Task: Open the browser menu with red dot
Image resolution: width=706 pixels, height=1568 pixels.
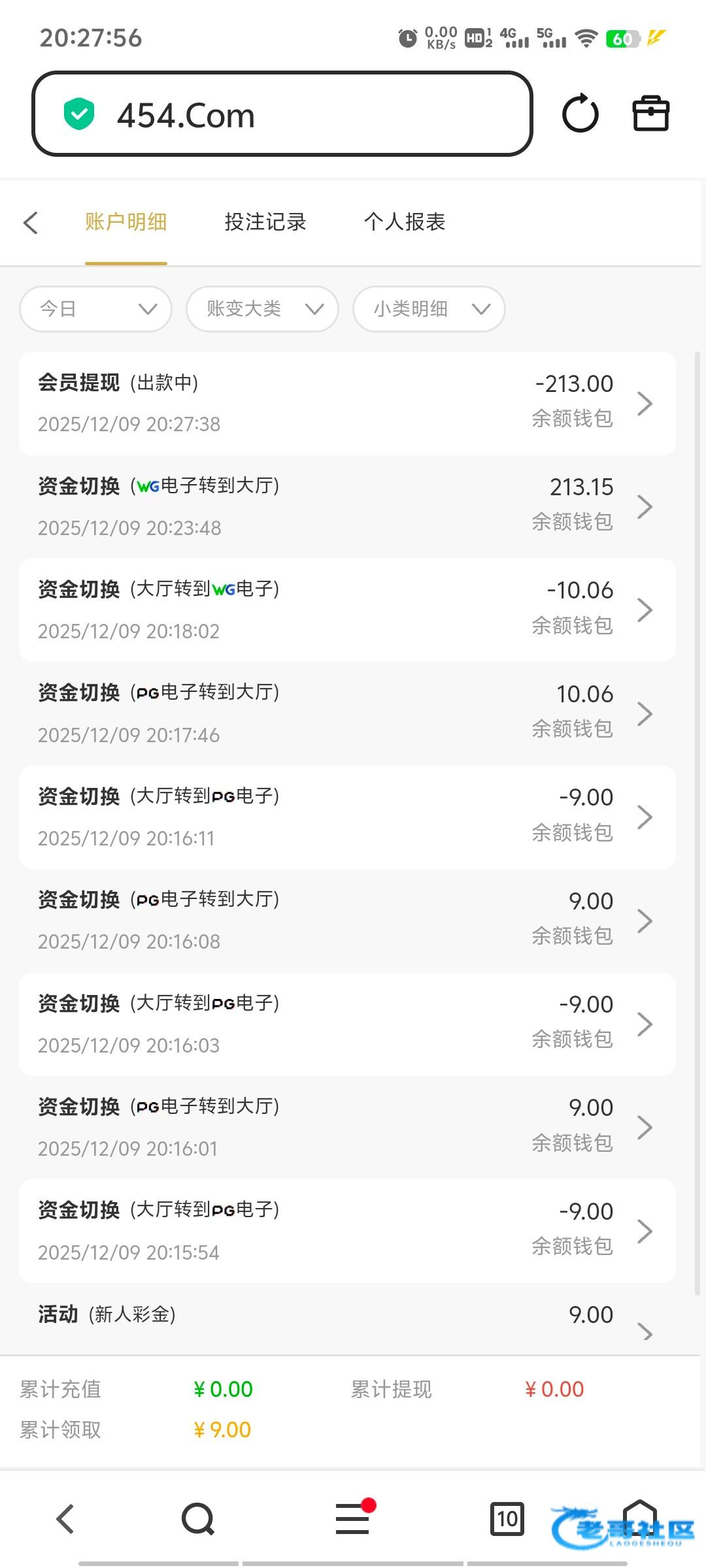Action: point(353,1518)
